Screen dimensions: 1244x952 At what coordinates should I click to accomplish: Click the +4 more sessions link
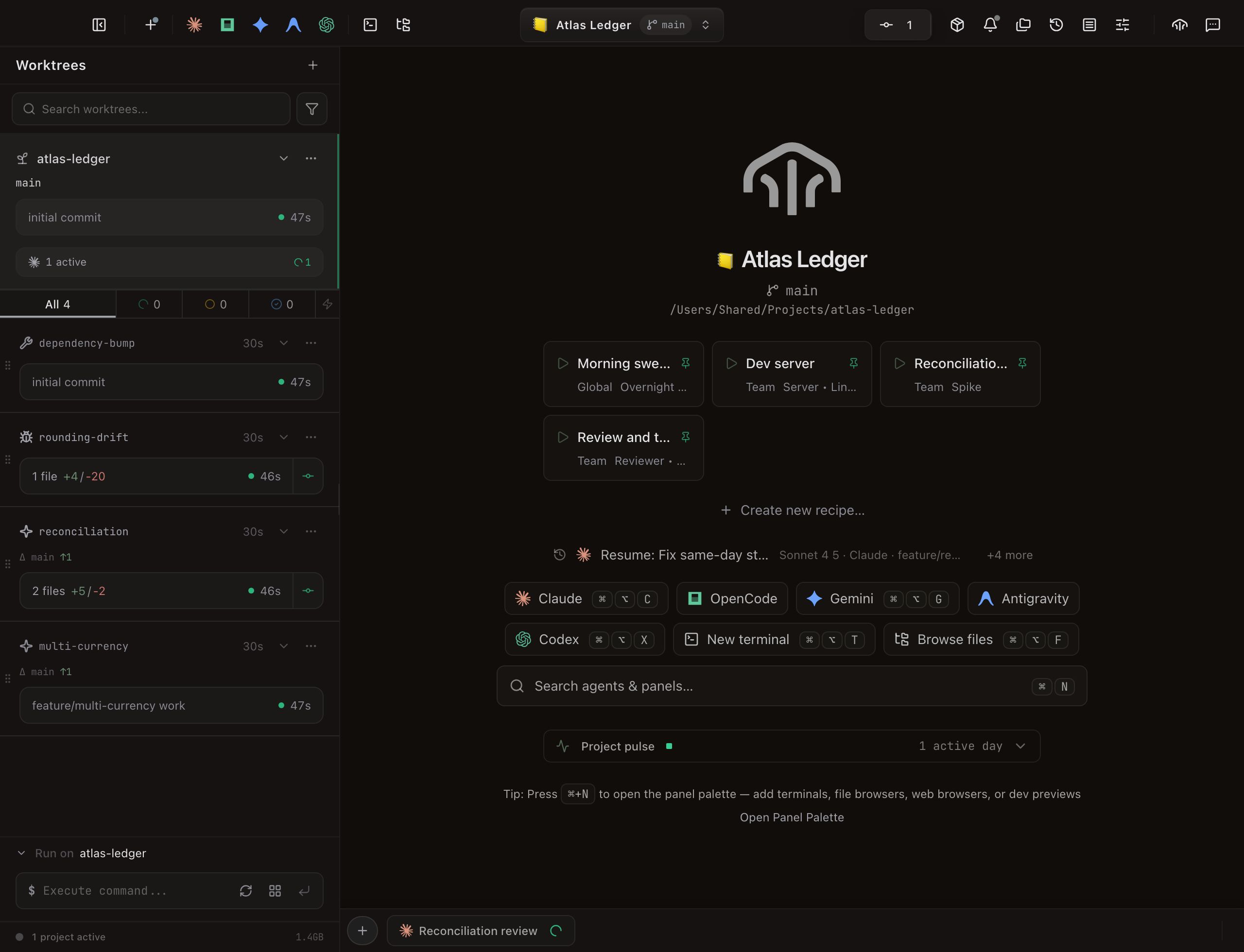(x=1009, y=555)
